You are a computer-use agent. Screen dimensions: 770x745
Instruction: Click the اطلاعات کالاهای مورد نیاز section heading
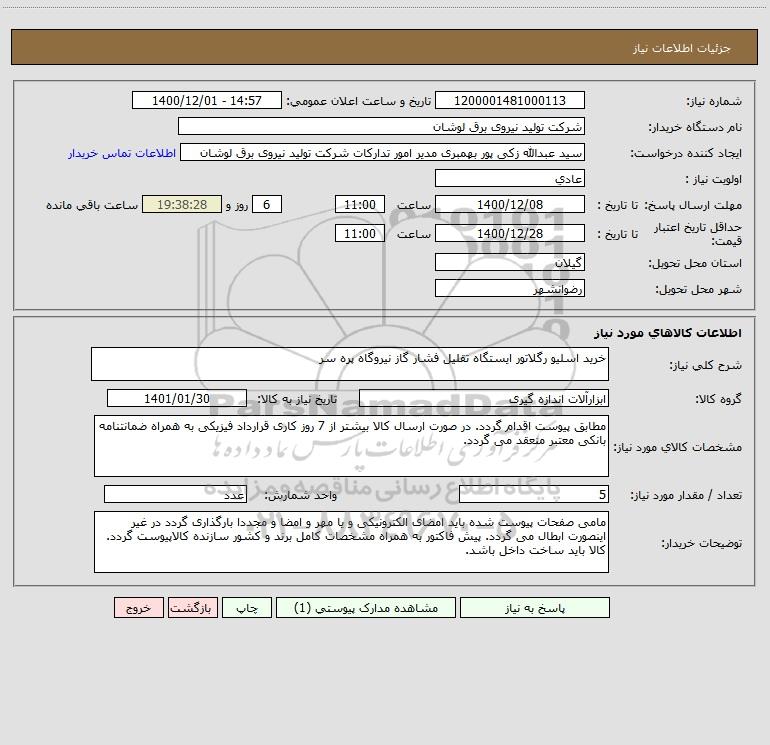[668, 333]
